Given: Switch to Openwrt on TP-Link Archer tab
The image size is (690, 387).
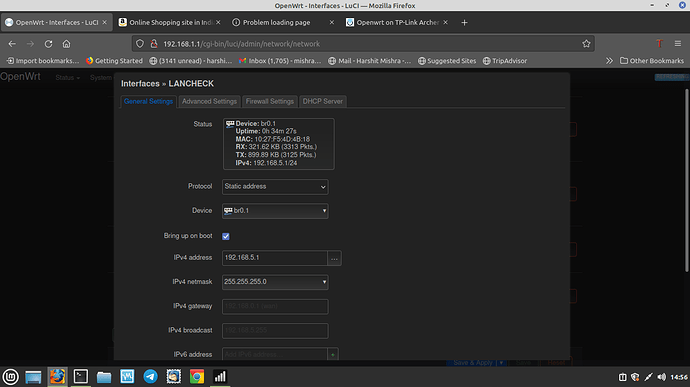Looking at the screenshot, I should click(x=398, y=22).
